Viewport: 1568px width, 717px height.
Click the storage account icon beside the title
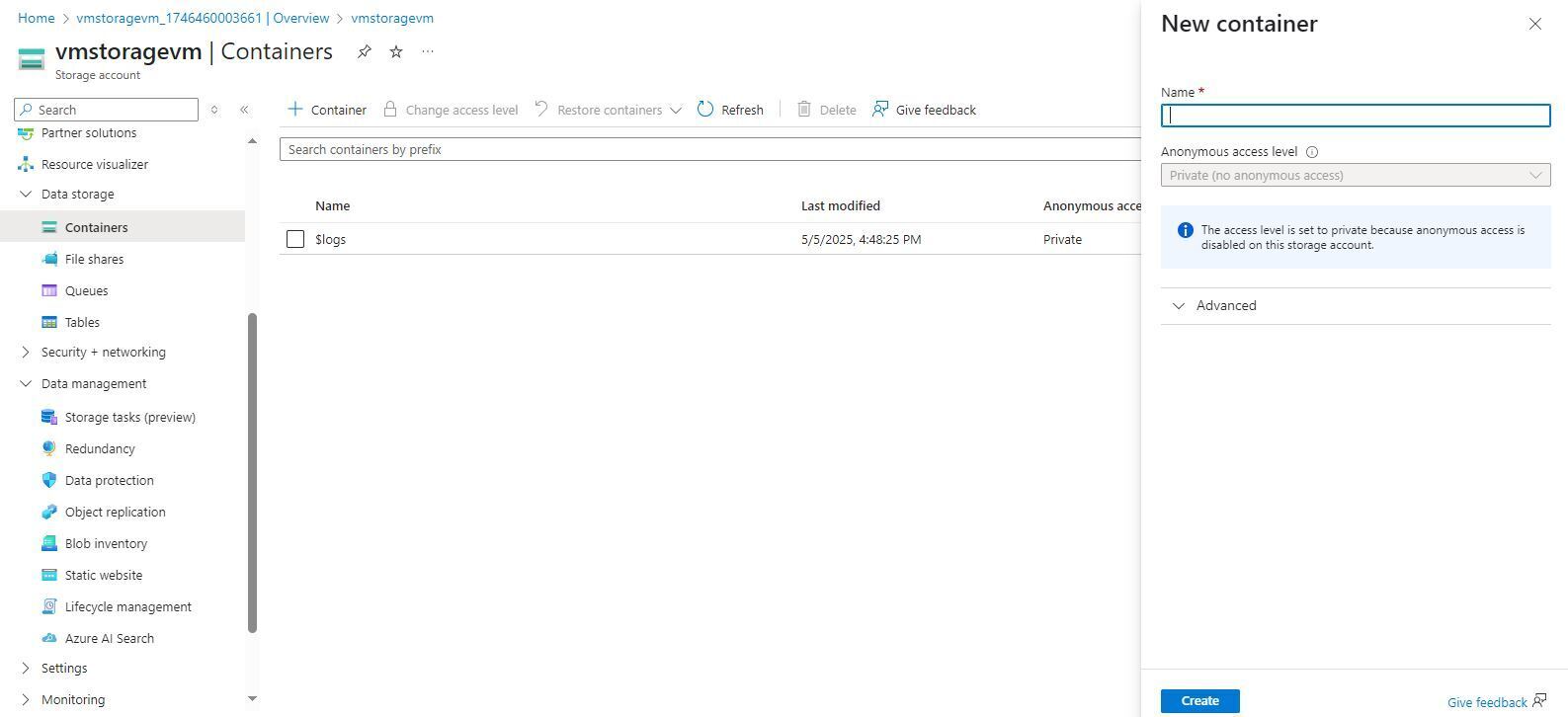[x=32, y=59]
